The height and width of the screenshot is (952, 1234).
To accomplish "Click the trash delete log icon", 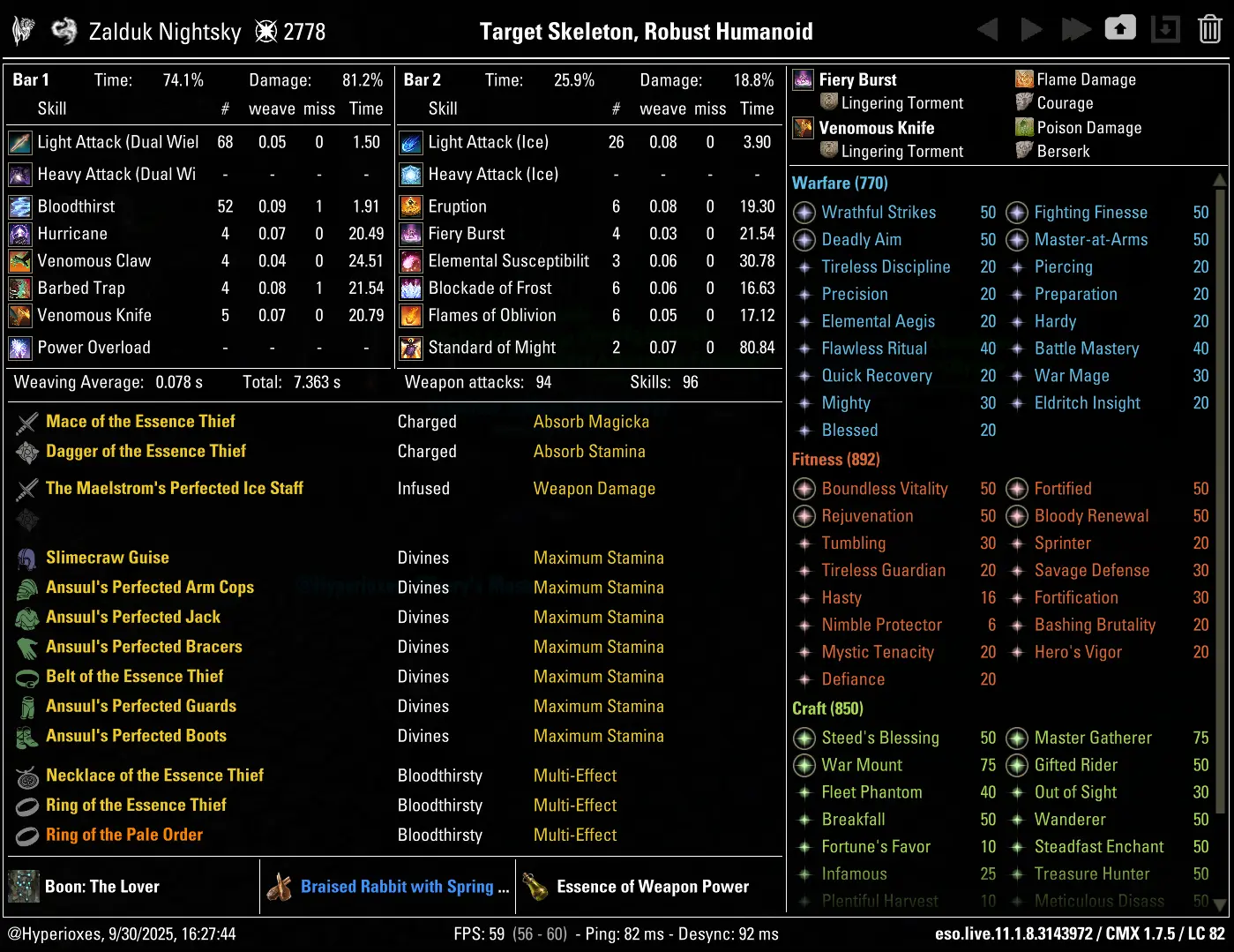I will (1209, 30).
